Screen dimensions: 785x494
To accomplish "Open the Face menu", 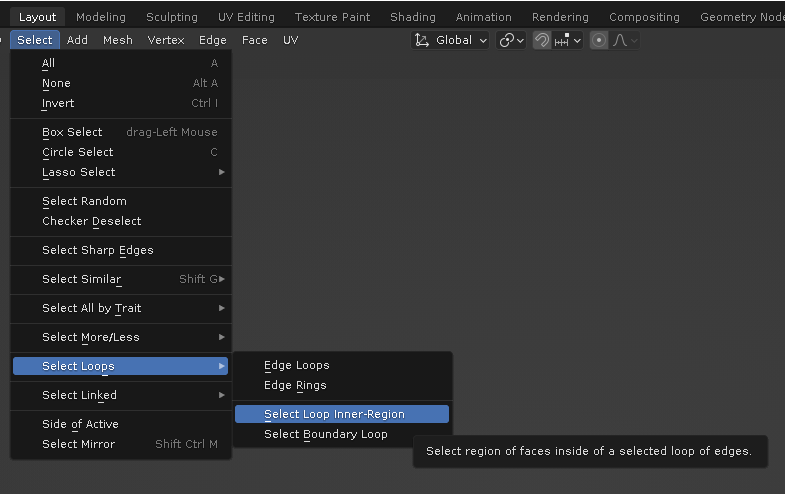I will tap(254, 40).
